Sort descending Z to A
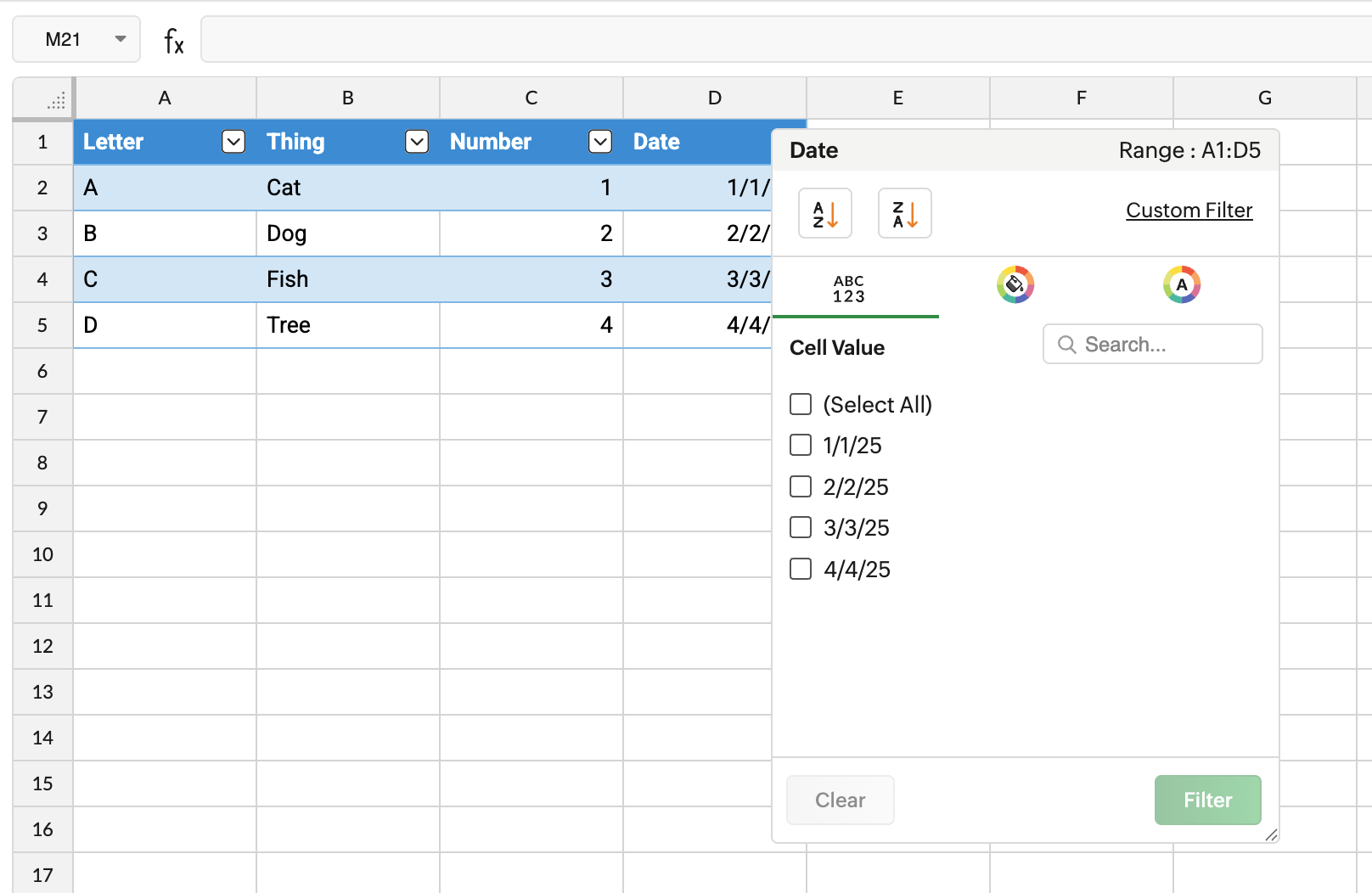The height and width of the screenshot is (893, 1372). click(904, 213)
